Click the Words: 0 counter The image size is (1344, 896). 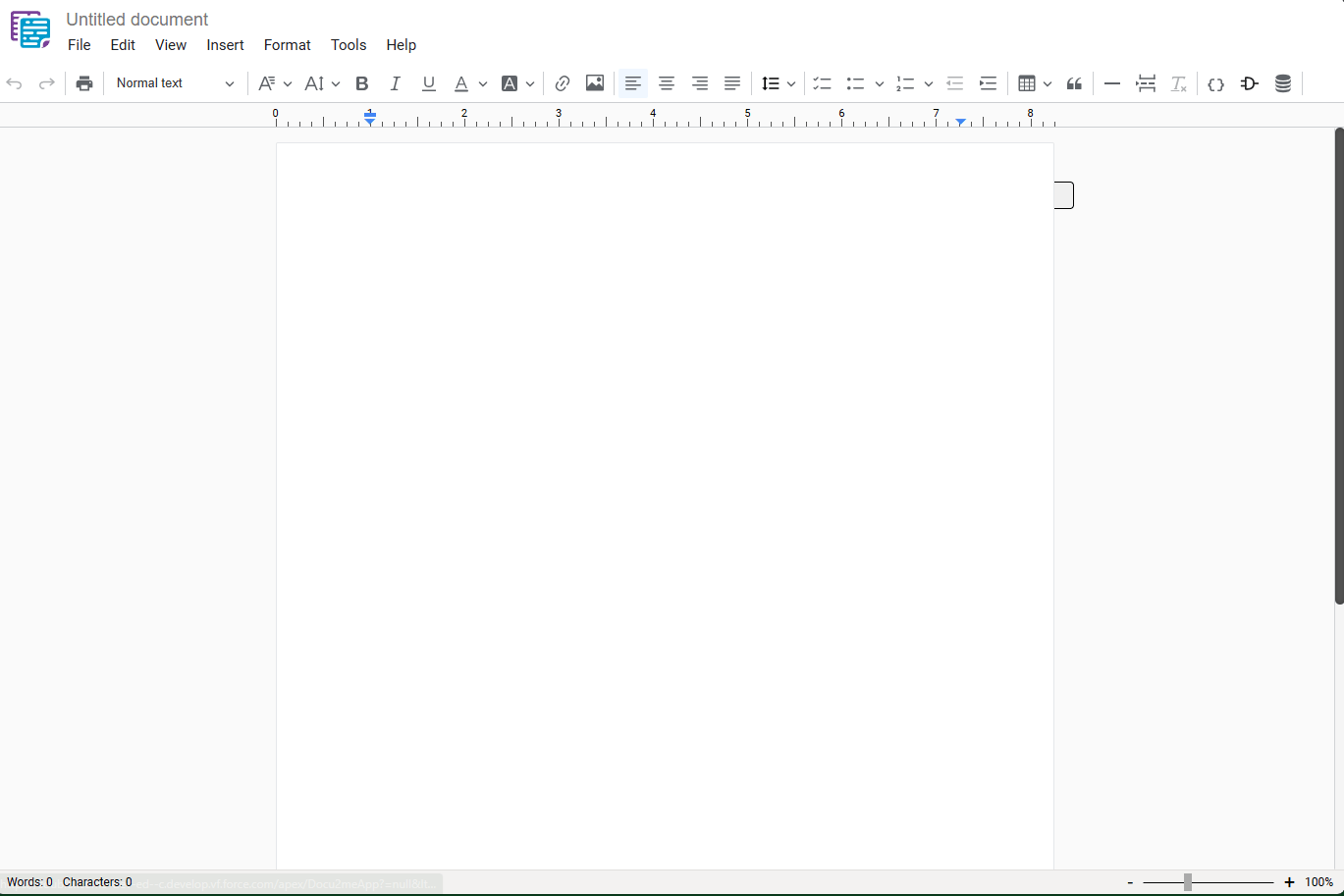[30, 882]
